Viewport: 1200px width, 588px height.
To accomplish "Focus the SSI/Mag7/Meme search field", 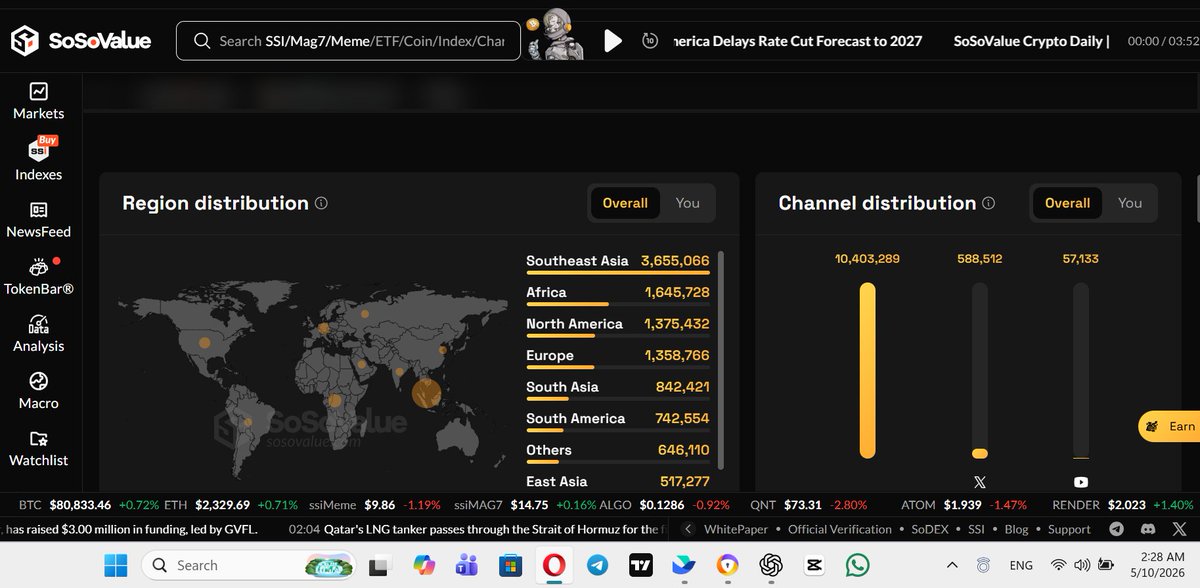I will pos(348,41).
